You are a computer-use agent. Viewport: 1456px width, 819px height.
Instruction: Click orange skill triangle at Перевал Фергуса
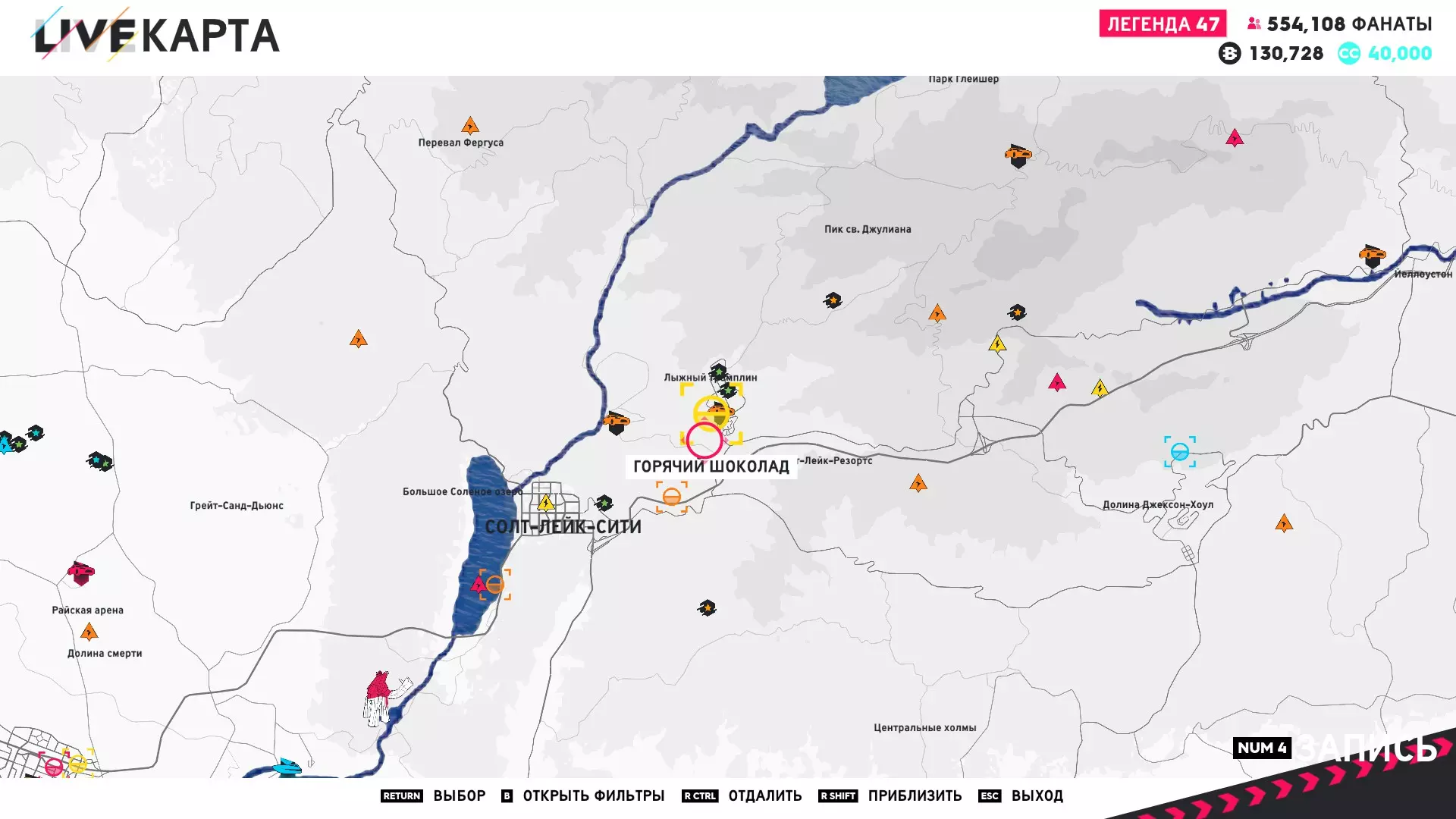click(x=470, y=125)
